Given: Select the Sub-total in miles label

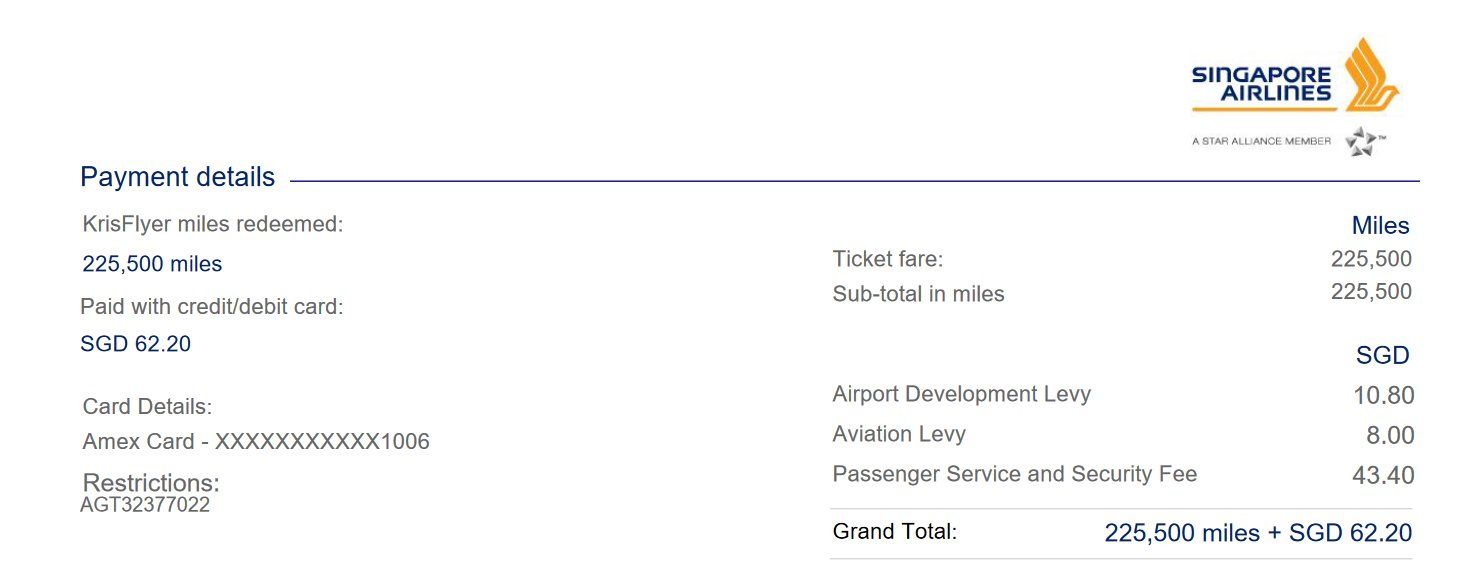Looking at the screenshot, I should pyautogui.click(x=918, y=294).
